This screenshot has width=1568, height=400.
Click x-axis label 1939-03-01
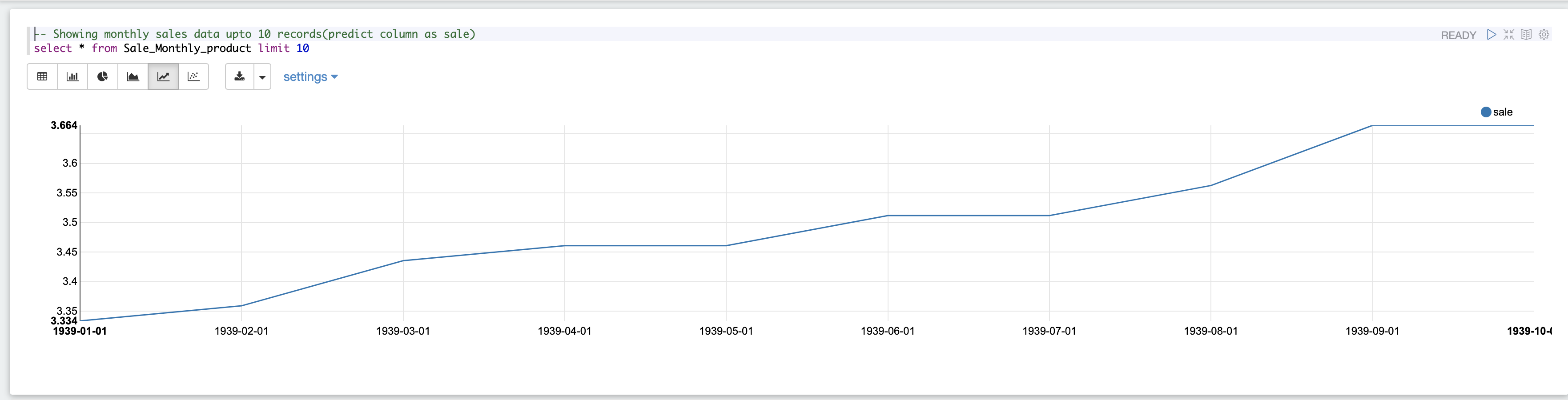(403, 331)
